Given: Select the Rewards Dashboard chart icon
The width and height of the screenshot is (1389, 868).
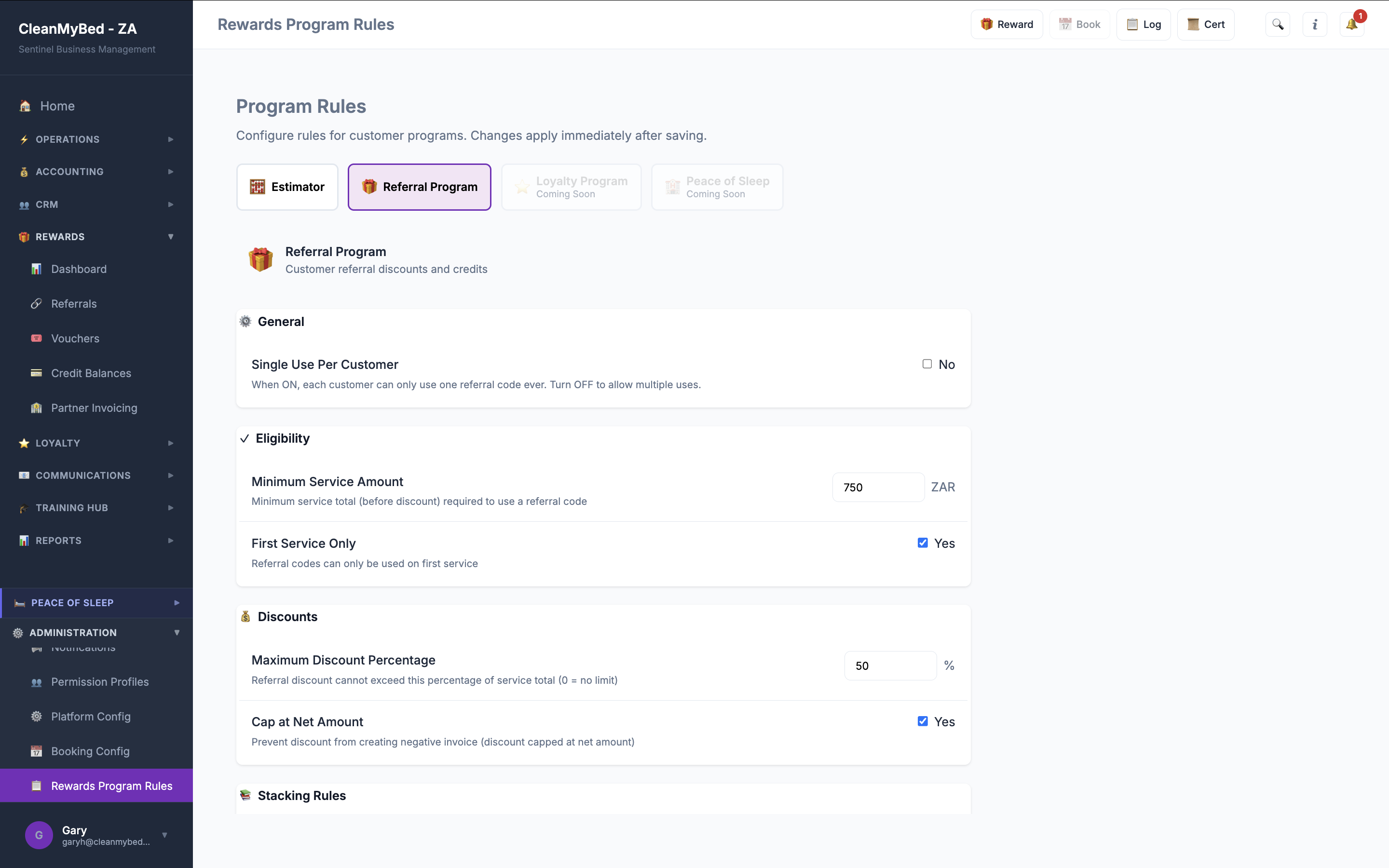Looking at the screenshot, I should [x=36, y=269].
